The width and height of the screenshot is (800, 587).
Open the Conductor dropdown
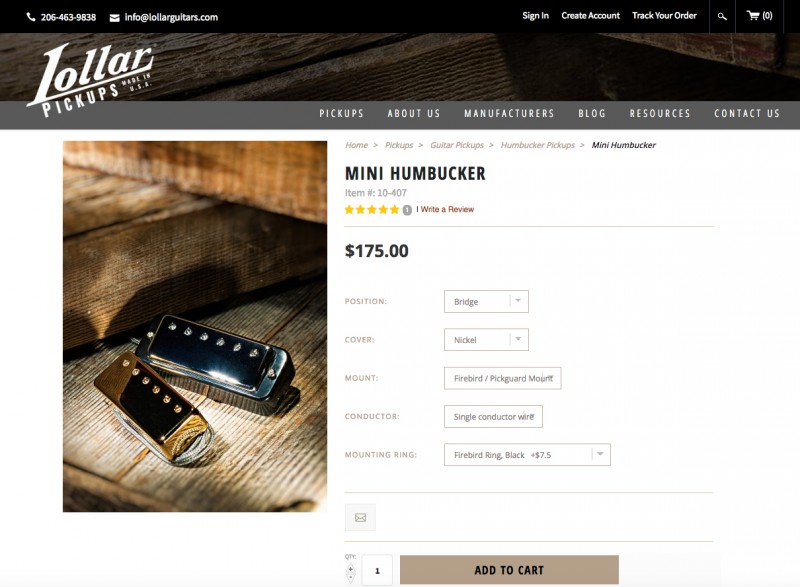point(493,417)
